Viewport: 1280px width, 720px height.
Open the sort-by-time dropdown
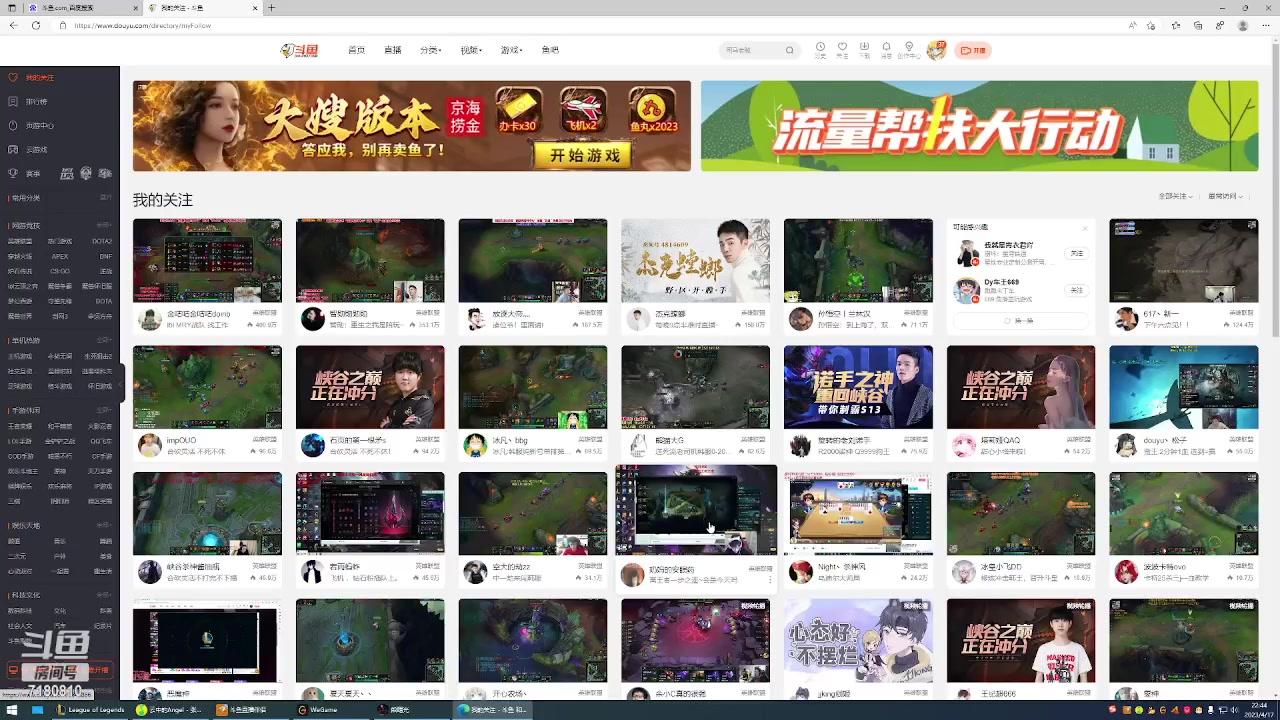point(1224,196)
